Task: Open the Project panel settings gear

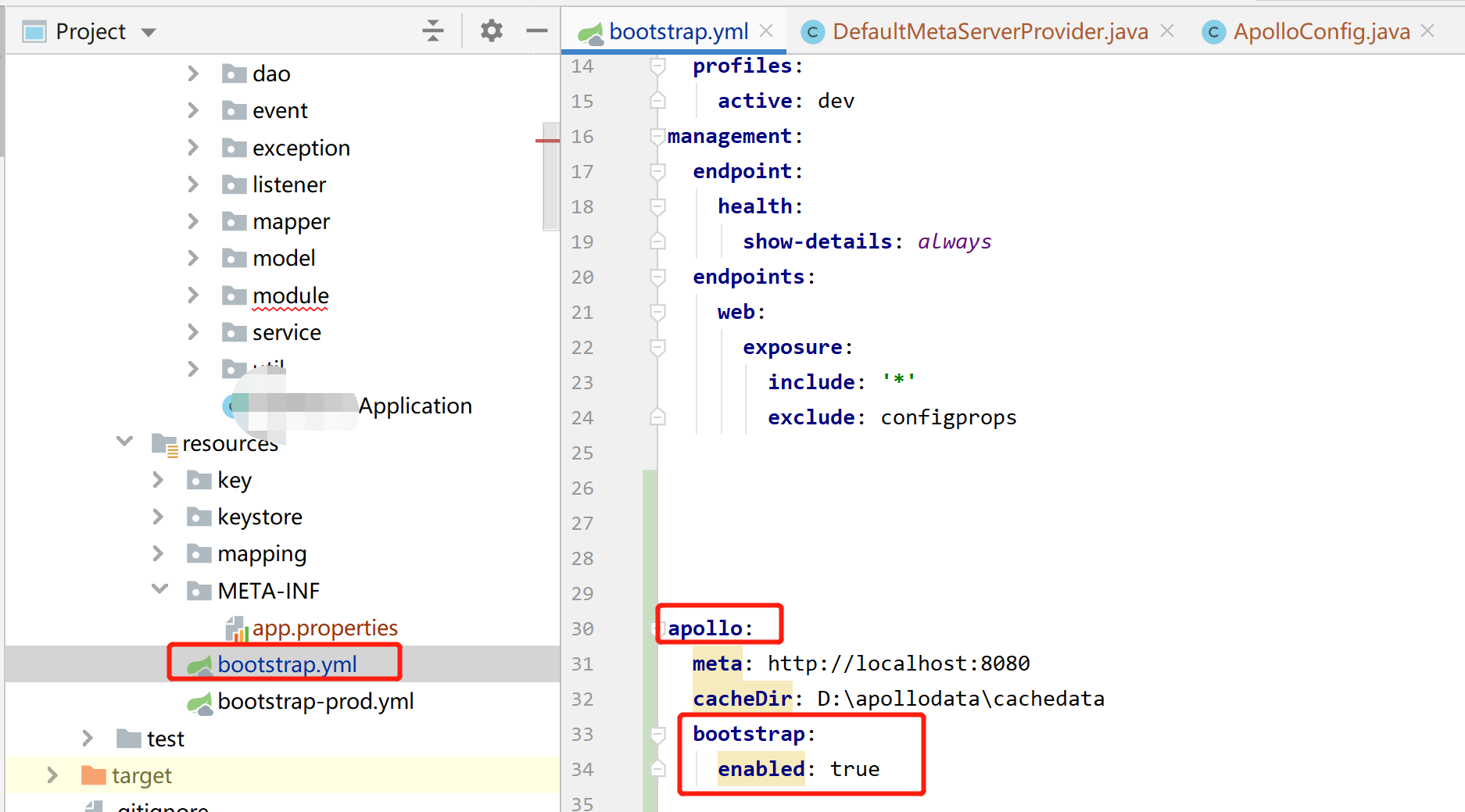Action: tap(491, 30)
